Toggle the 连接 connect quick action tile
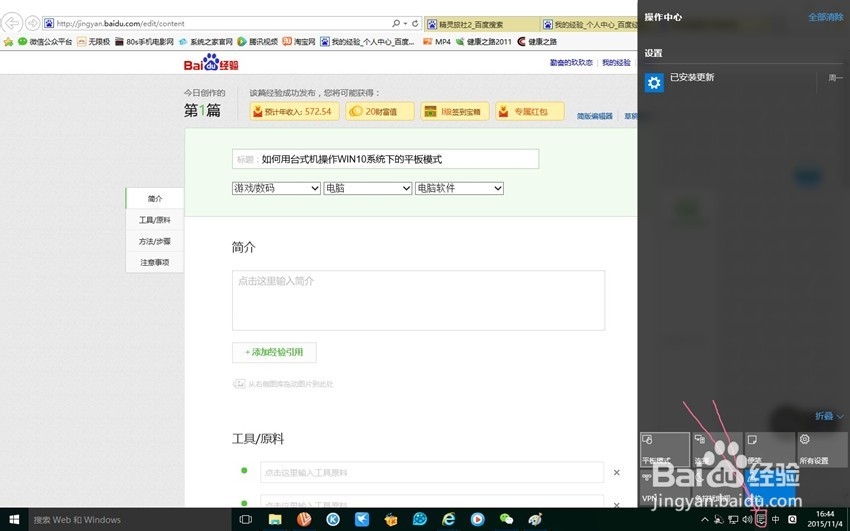Viewport: 850px width, 531px height. tap(717, 449)
